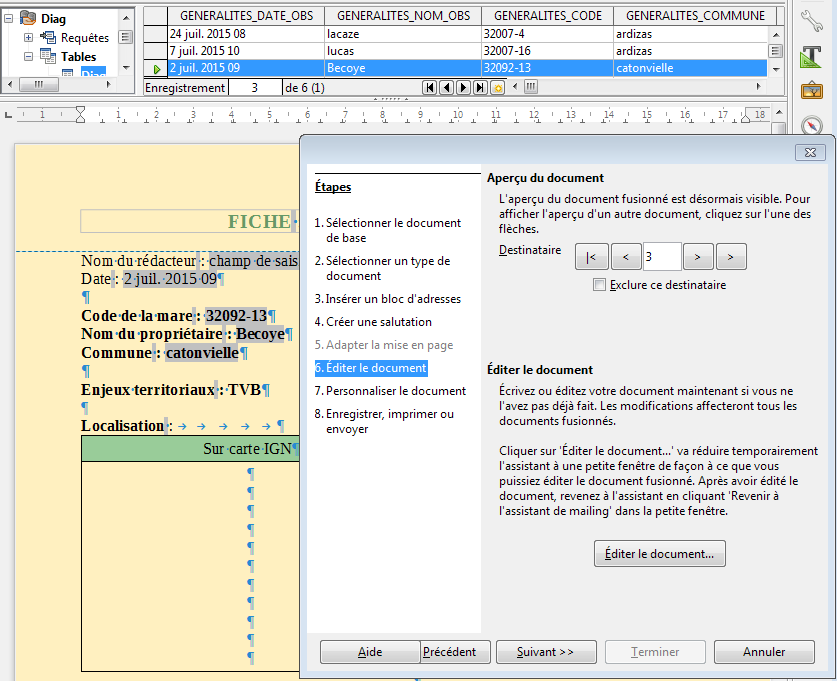
Task: Go to next record in data source bar
Action: [x=463, y=88]
